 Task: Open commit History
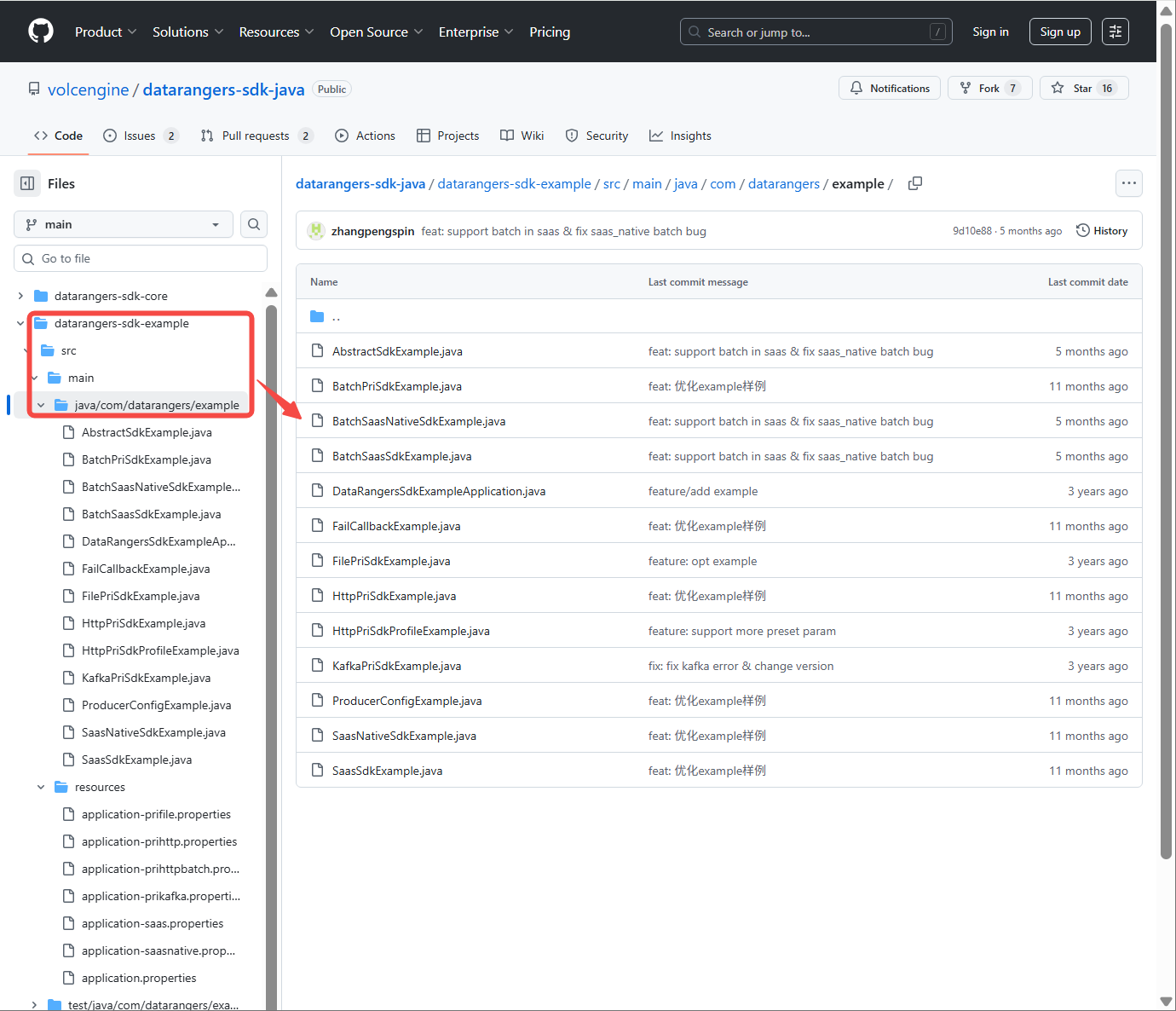click(1102, 231)
